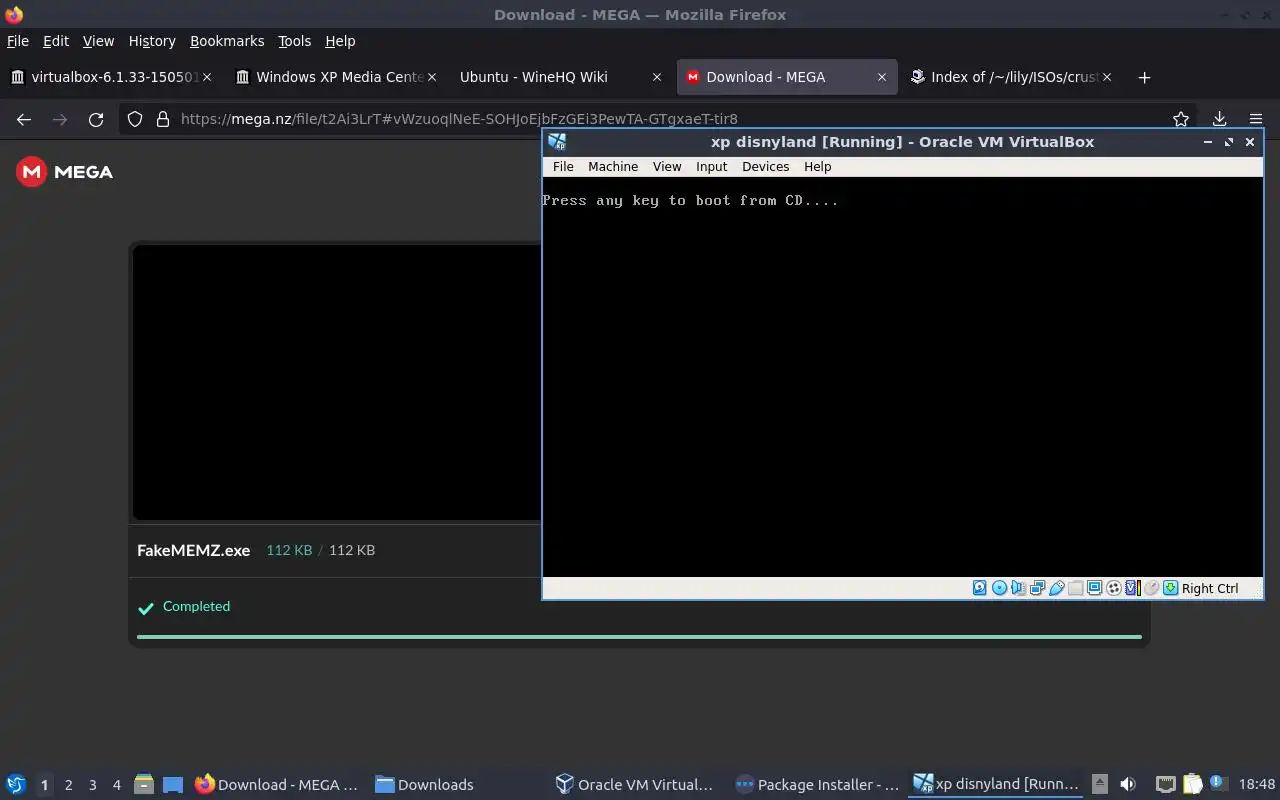Select virtual desktop 1 in the pager
Screen dimensions: 1280x800
click(x=44, y=785)
